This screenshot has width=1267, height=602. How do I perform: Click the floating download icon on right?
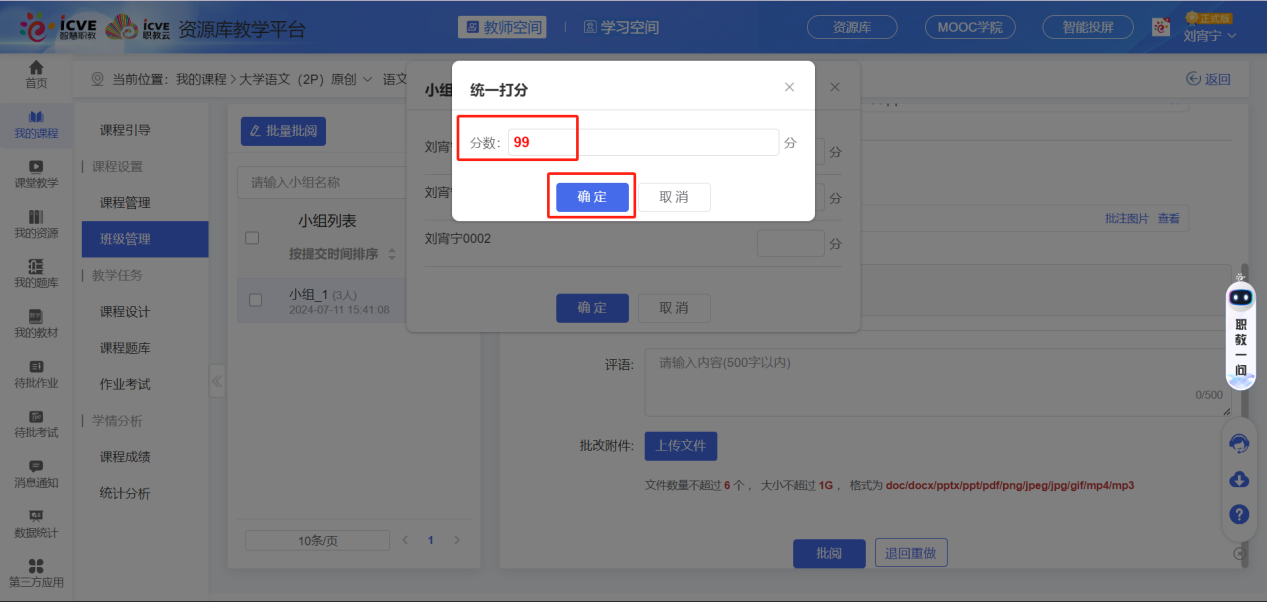click(1238, 479)
